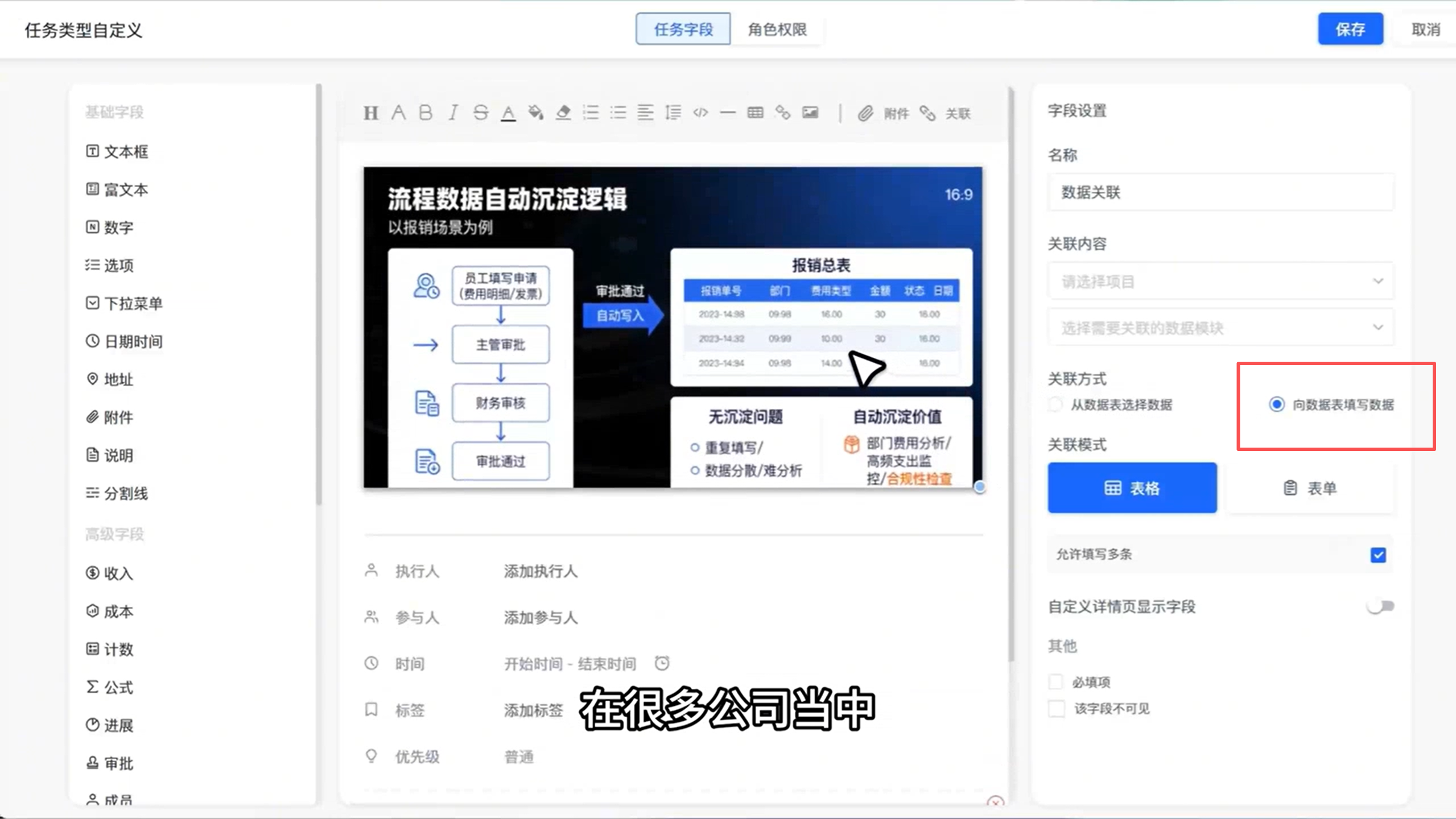Click the 附件 attachment toolbar button

(x=883, y=113)
